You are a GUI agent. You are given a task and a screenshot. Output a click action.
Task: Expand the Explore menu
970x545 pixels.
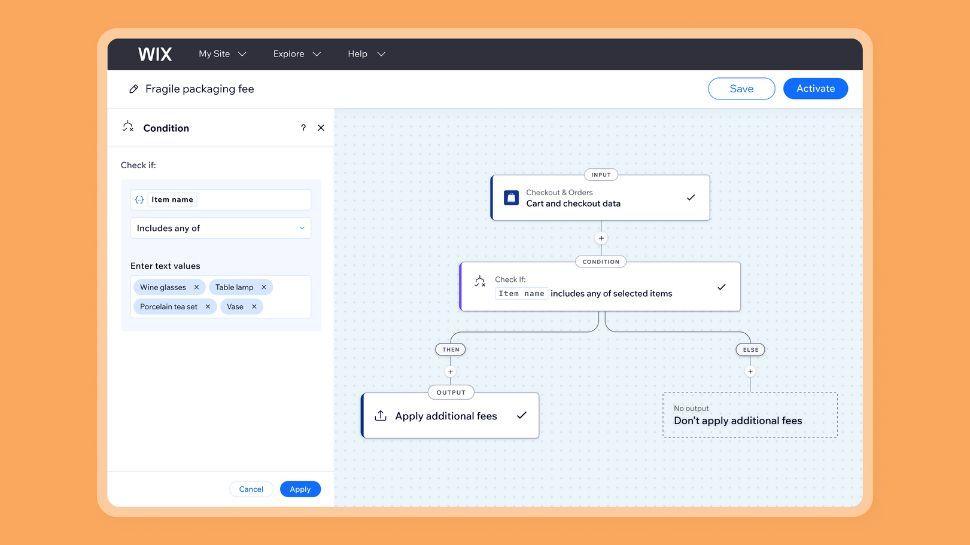coord(297,54)
